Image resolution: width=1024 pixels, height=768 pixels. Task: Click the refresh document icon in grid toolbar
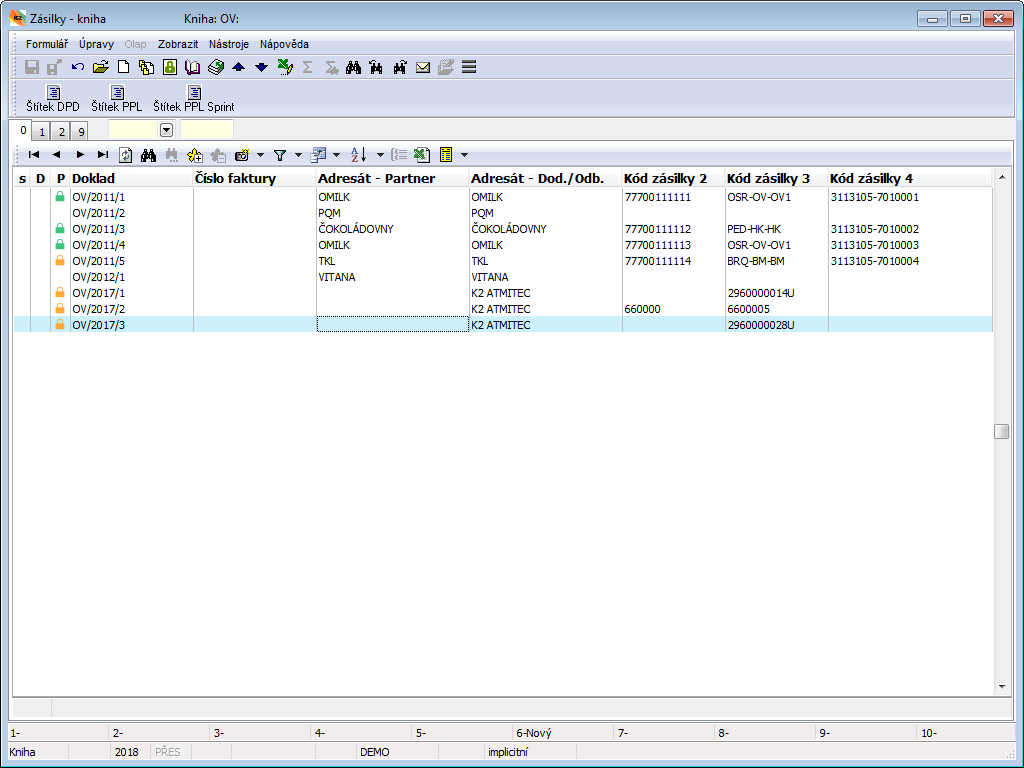coord(125,155)
